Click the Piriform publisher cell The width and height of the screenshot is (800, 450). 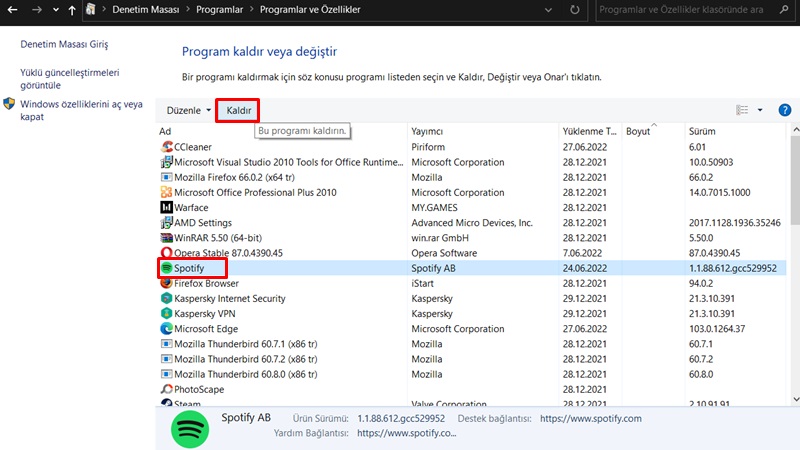pyautogui.click(x=428, y=147)
